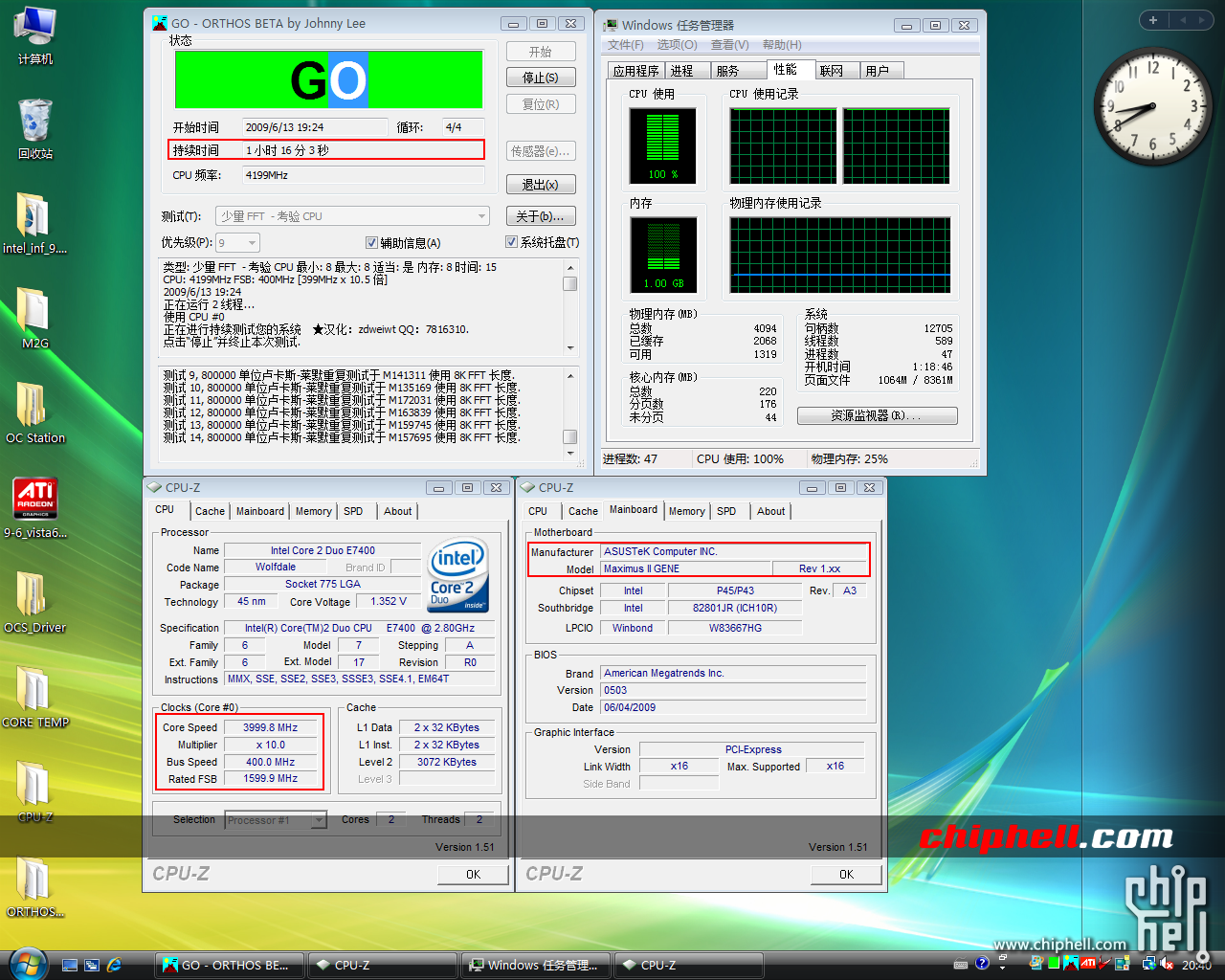This screenshot has height=980, width=1225.
Task: Click Switch between windows quick launch icon
Action: [92, 965]
